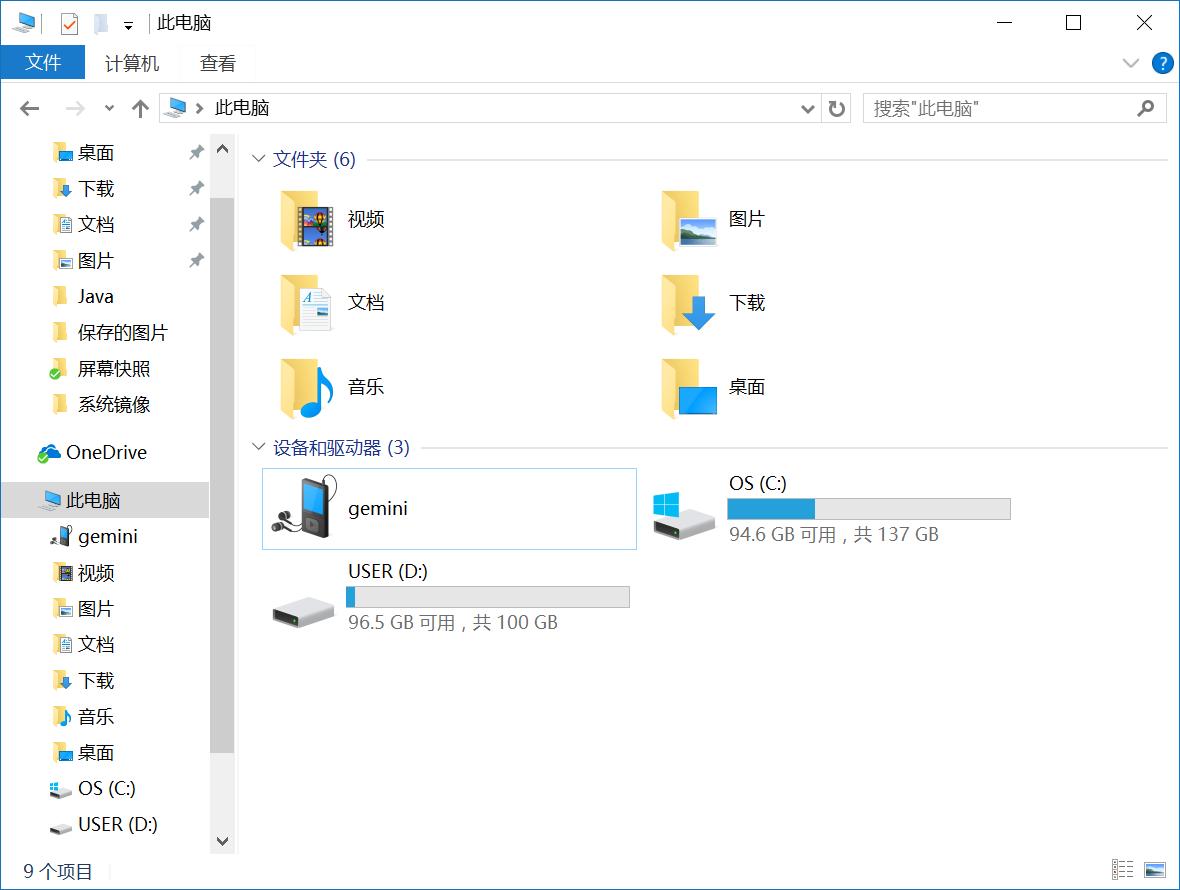This screenshot has width=1180, height=890.
Task: Click the refresh button beside address bar
Action: click(x=837, y=108)
